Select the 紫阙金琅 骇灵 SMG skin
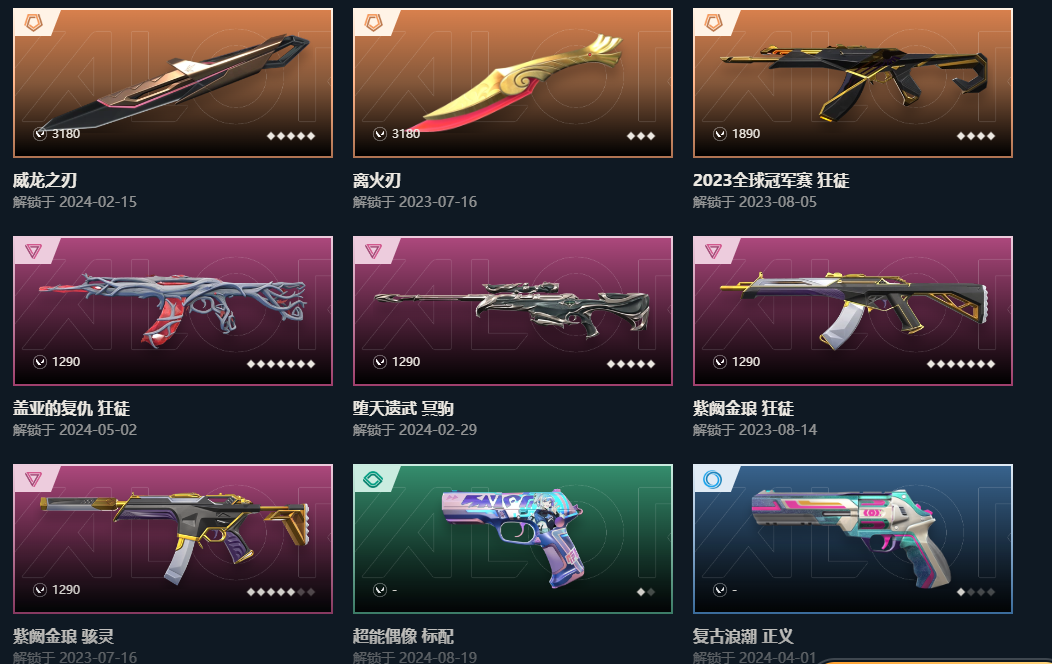Image resolution: width=1052 pixels, height=664 pixels. point(173,539)
